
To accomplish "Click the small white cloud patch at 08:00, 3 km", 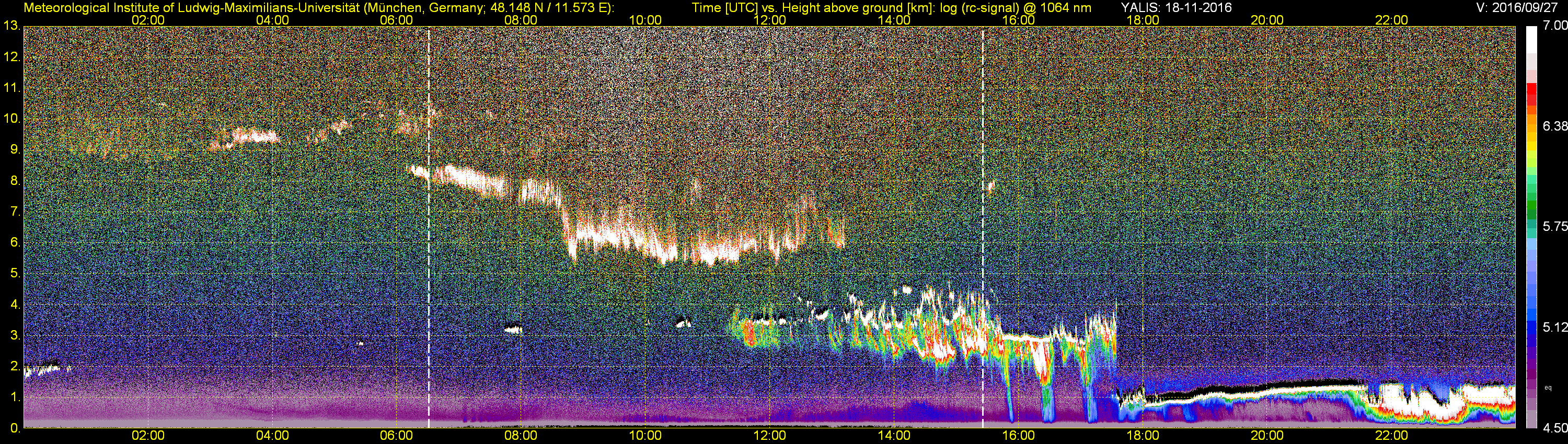I will coord(513,330).
